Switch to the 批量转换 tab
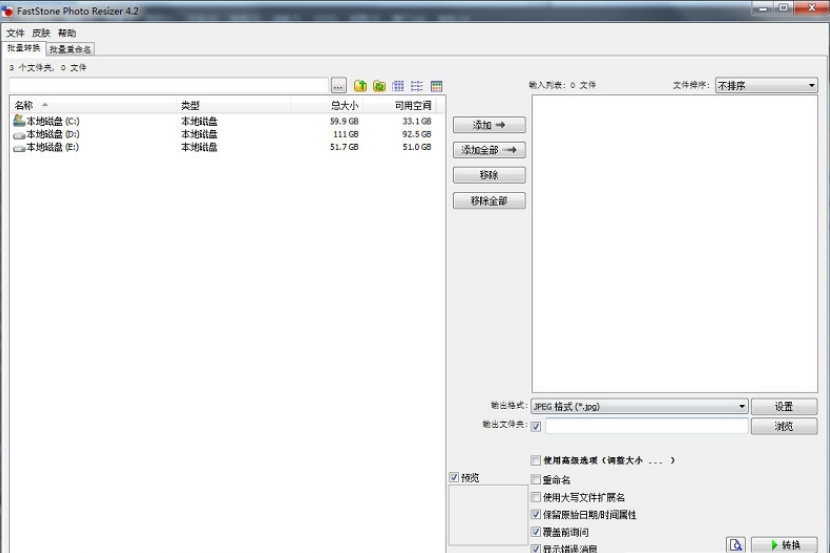The image size is (830, 553). (x=23, y=48)
